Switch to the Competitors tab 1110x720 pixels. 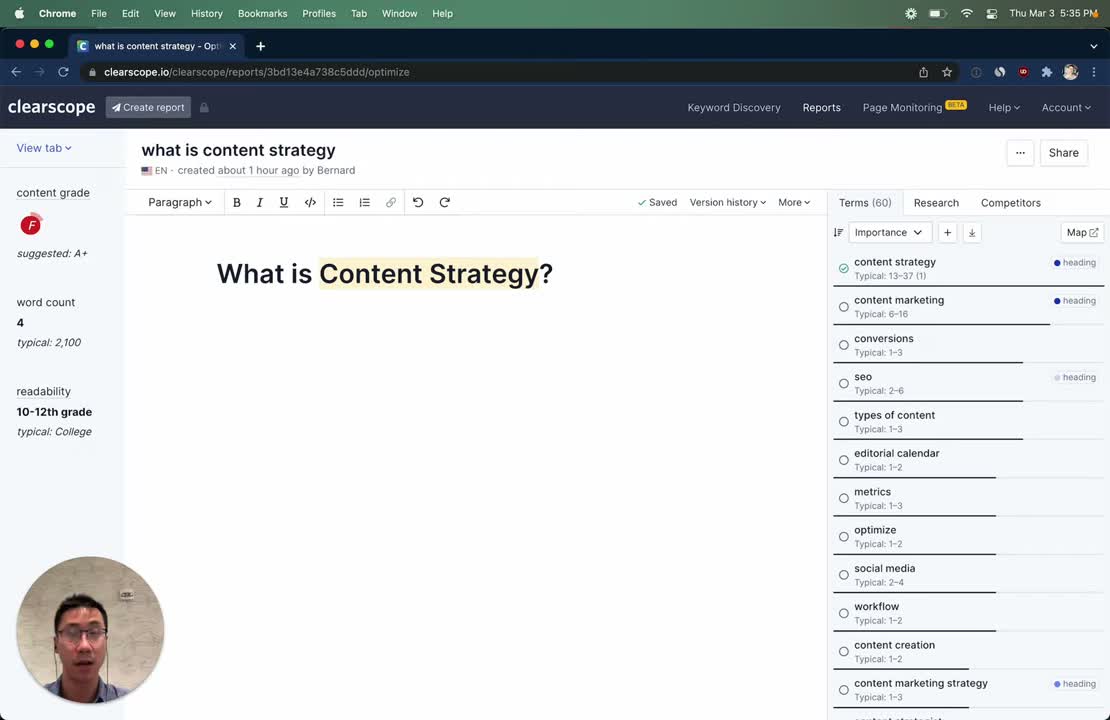(x=1010, y=202)
